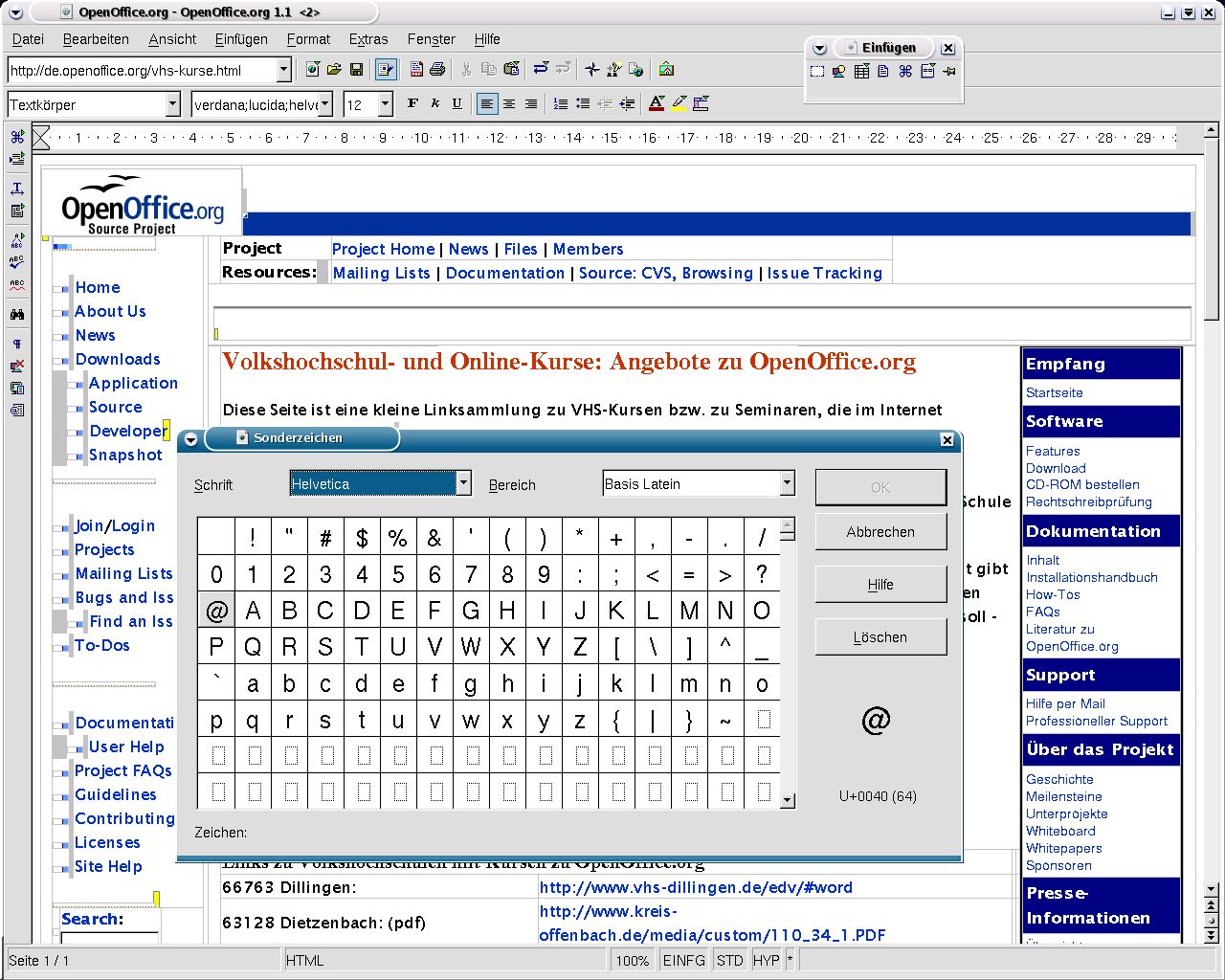Select the ampersand character in the grid
Screen dimensions: 1225x980
click(x=434, y=538)
